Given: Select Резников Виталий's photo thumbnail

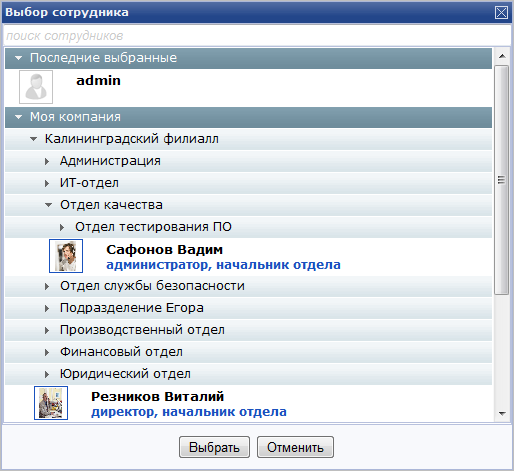Looking at the screenshot, I should [51, 403].
